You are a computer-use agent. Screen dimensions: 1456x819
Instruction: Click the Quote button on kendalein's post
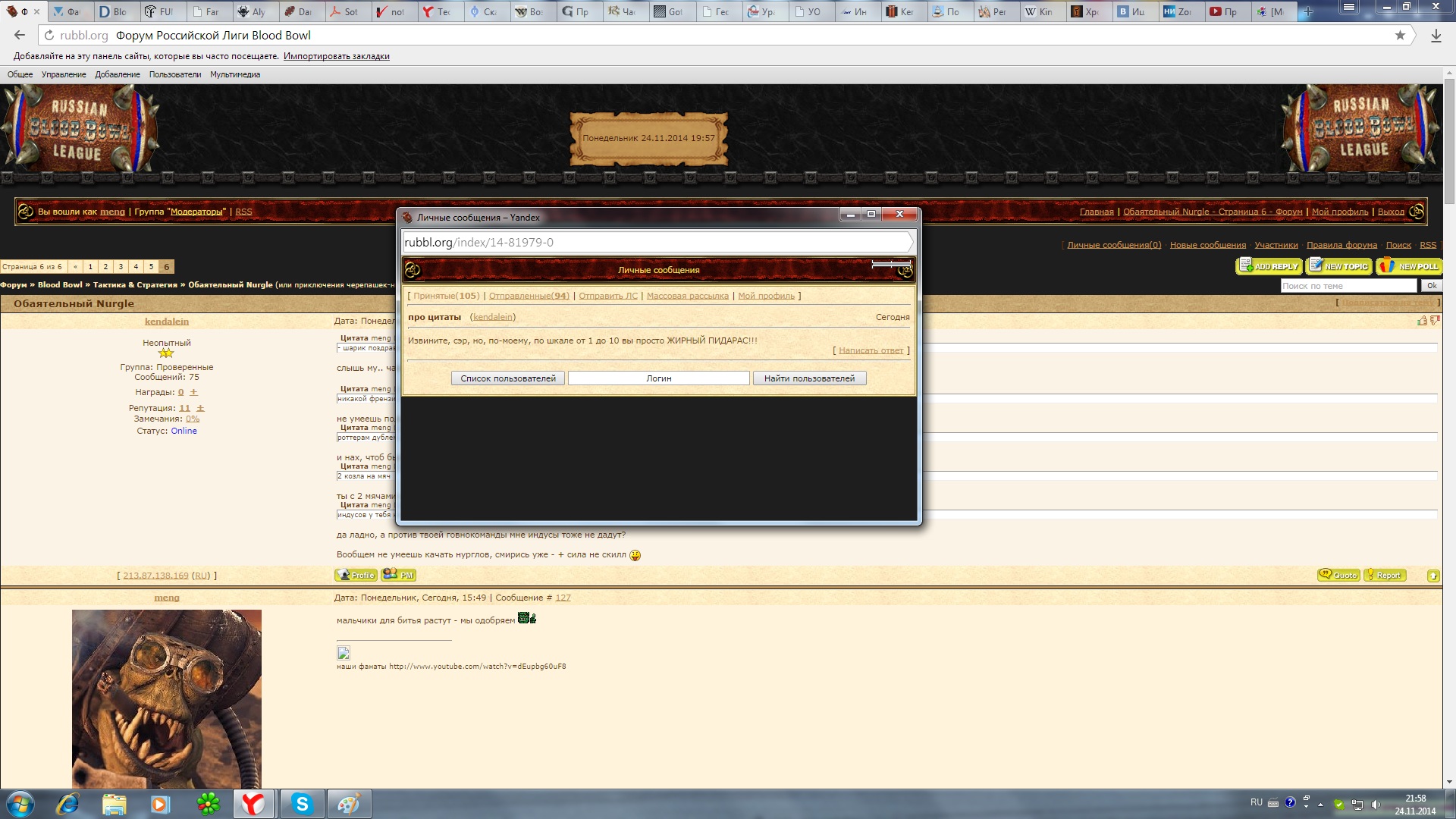pos(1338,575)
